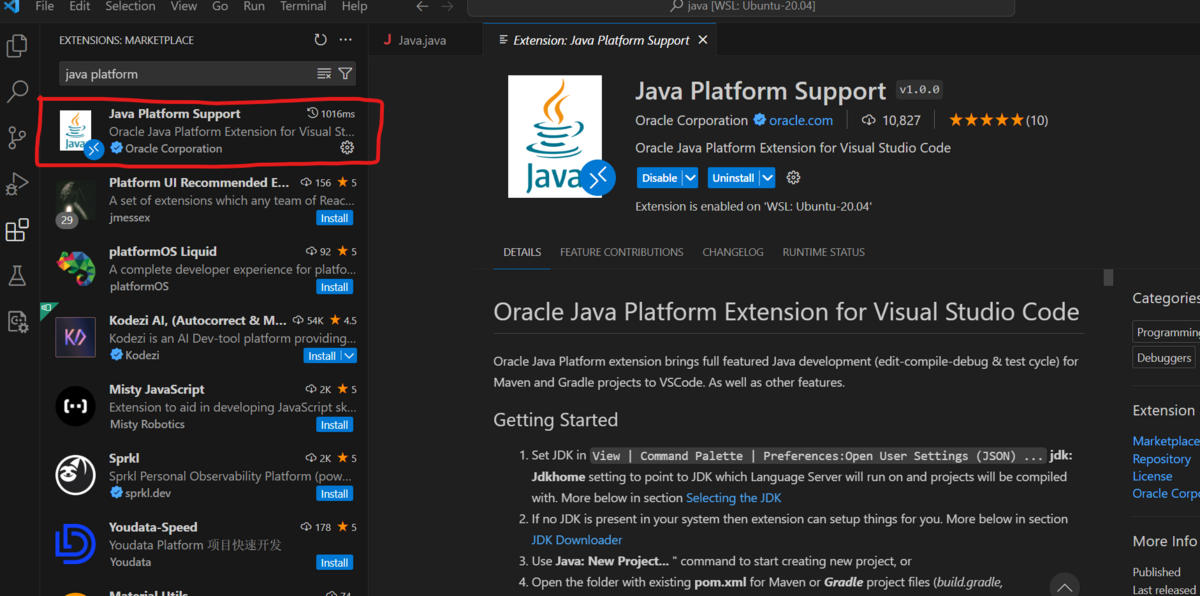
Task: Open the Edit menu
Action: pos(80,6)
